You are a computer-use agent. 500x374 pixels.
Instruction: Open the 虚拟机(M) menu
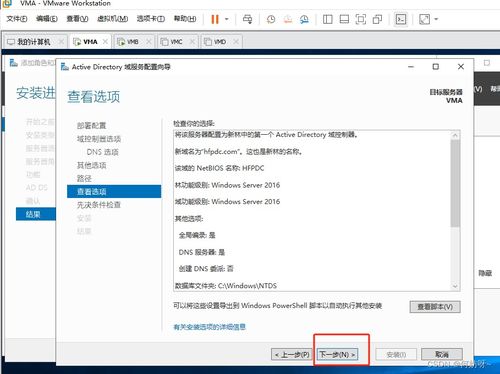112,19
